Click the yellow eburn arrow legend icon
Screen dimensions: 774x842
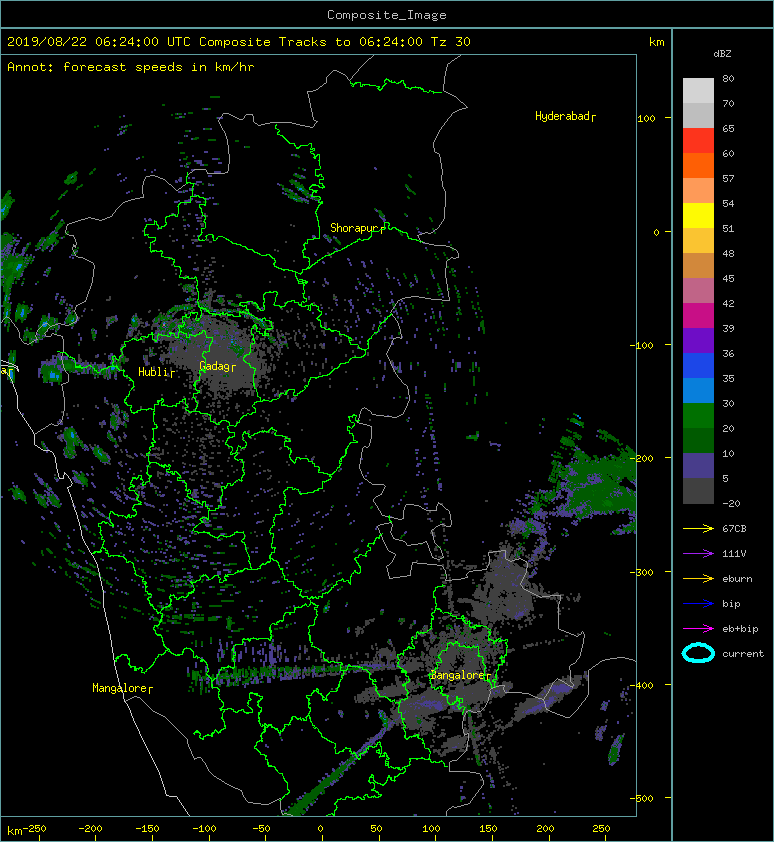(698, 579)
